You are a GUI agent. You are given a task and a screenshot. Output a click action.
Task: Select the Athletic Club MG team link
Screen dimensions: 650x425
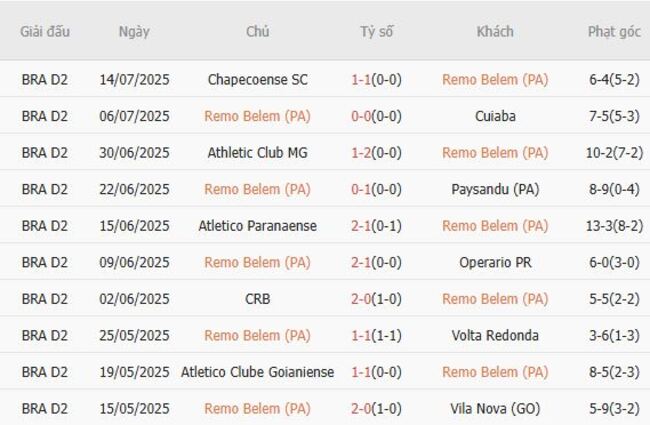257,153
